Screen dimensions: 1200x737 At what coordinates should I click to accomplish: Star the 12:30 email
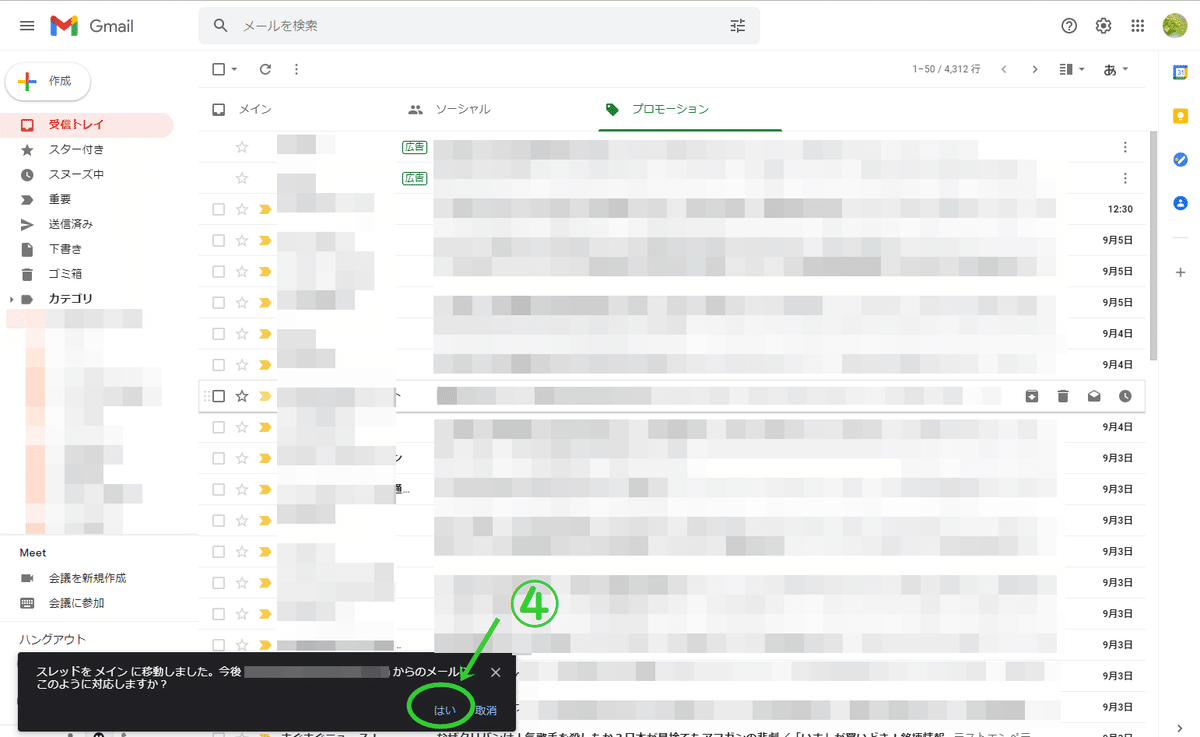pyautogui.click(x=241, y=209)
